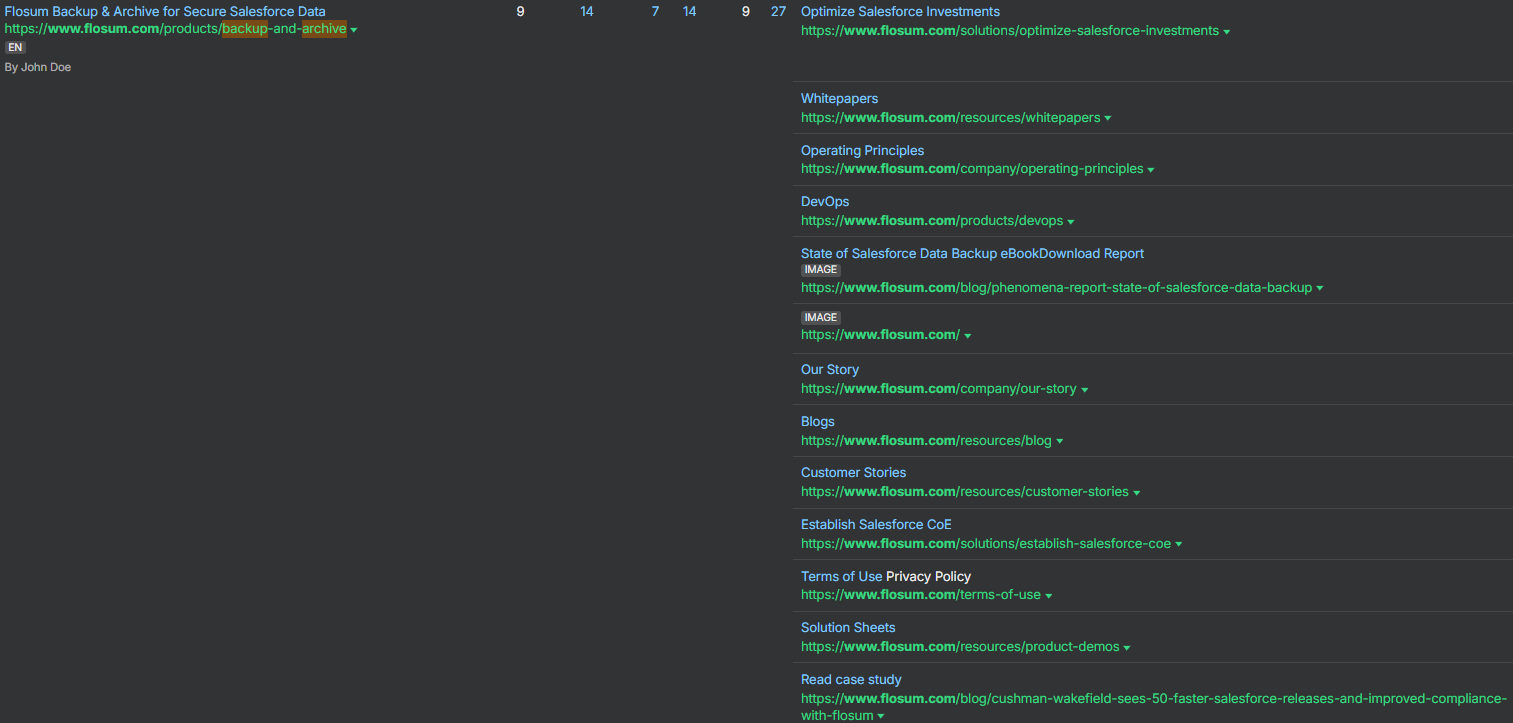
Task: Open the resources/blog URL
Action: pyautogui.click(x=926, y=441)
